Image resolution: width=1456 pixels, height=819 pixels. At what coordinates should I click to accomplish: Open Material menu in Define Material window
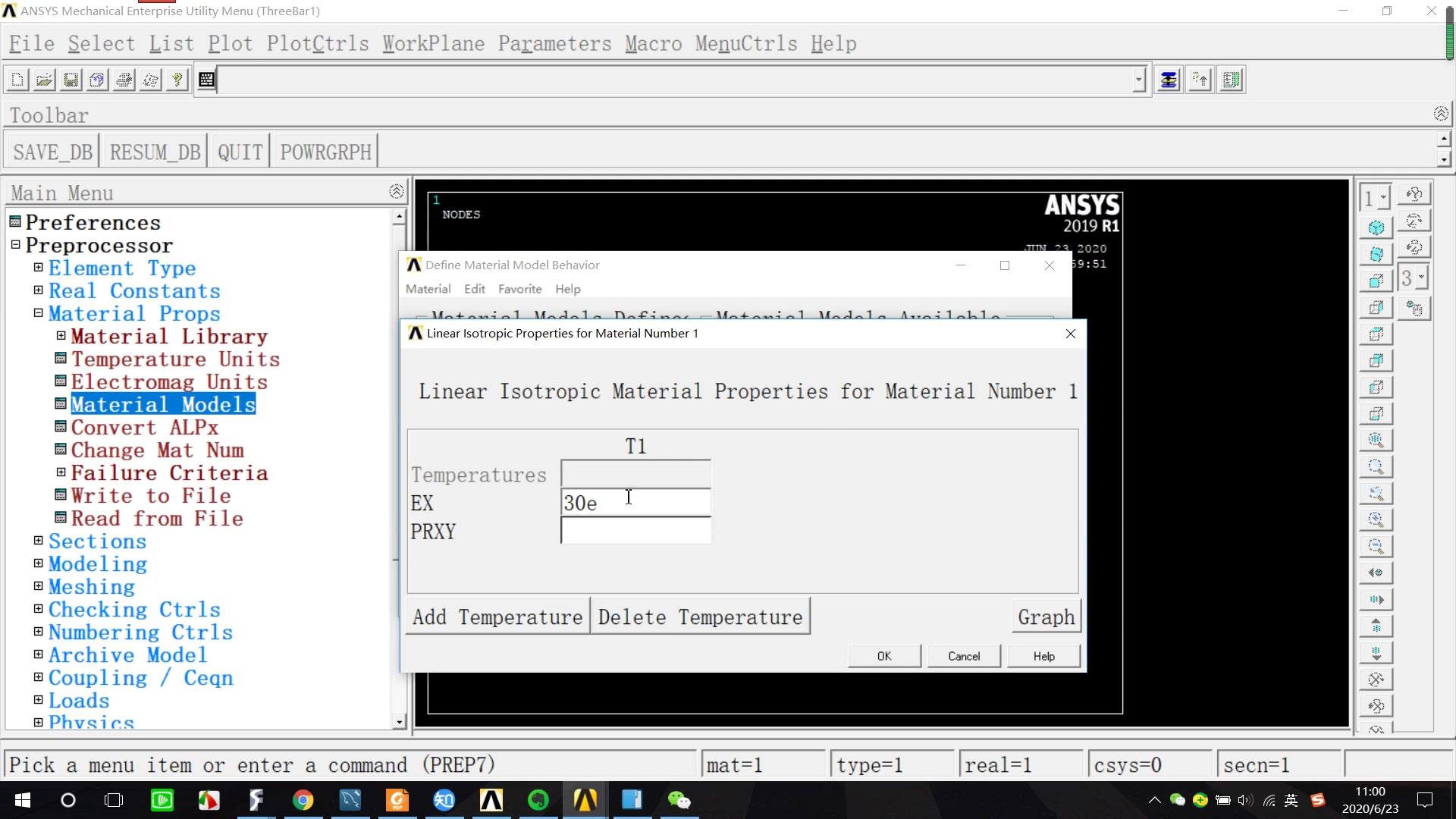point(428,289)
